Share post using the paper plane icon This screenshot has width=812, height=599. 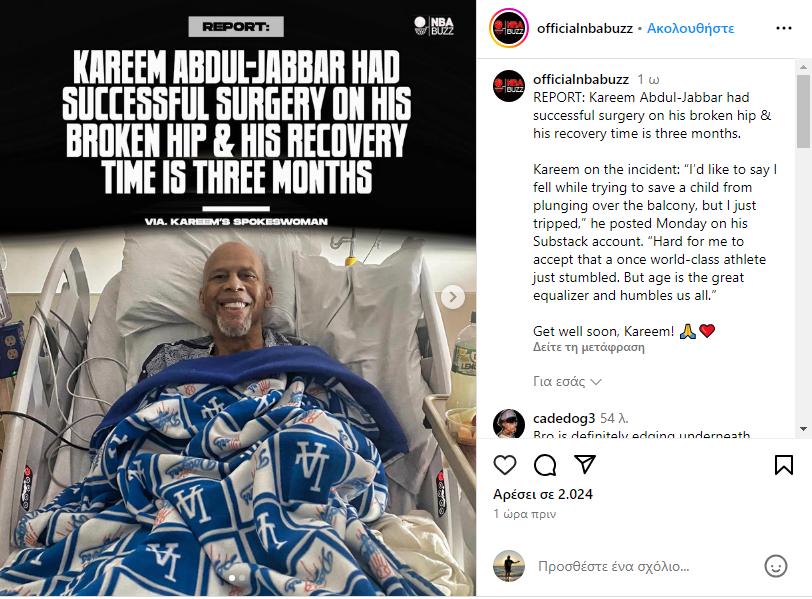point(585,464)
